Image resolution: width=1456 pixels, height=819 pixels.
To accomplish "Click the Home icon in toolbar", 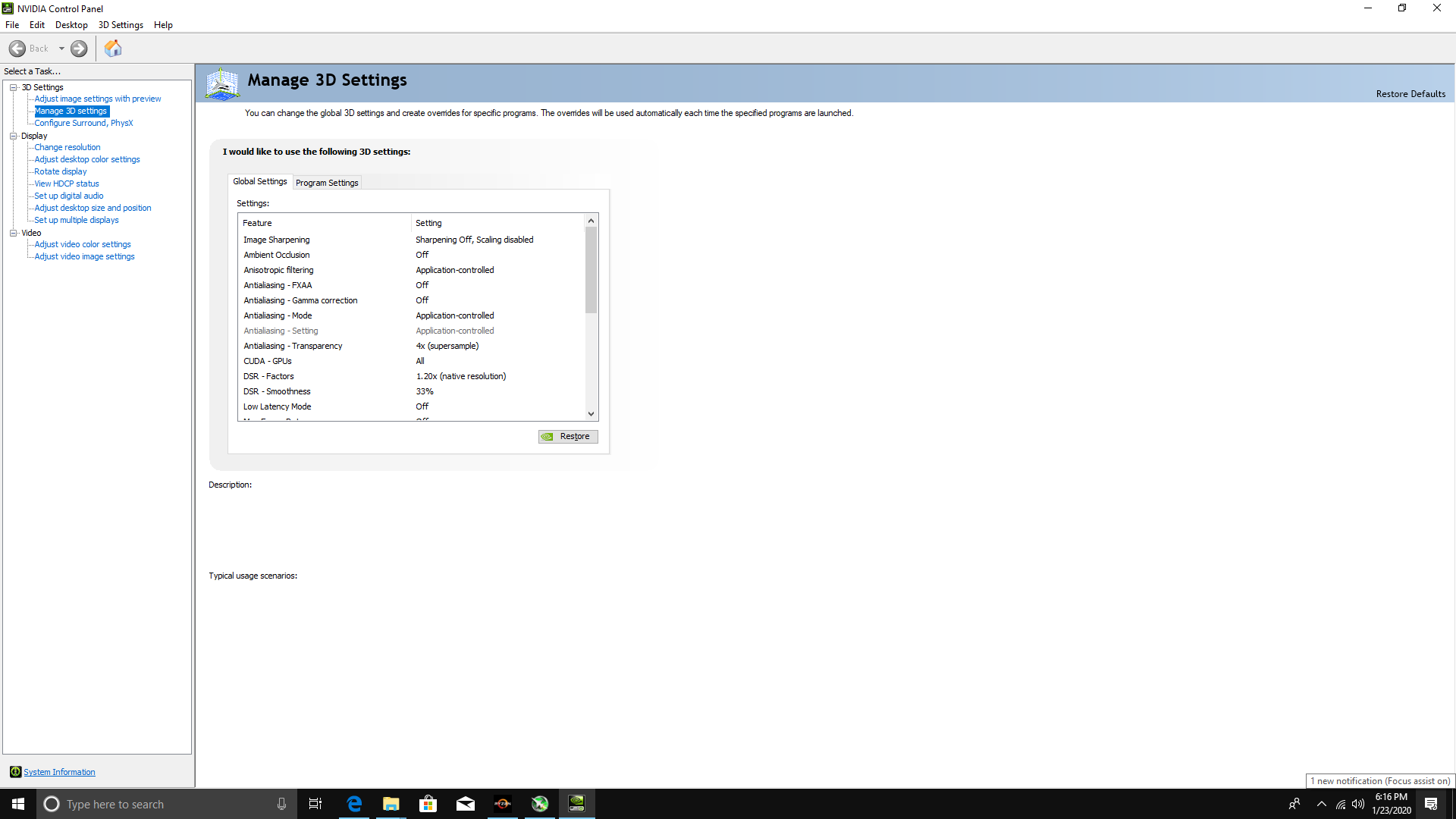I will tap(113, 49).
